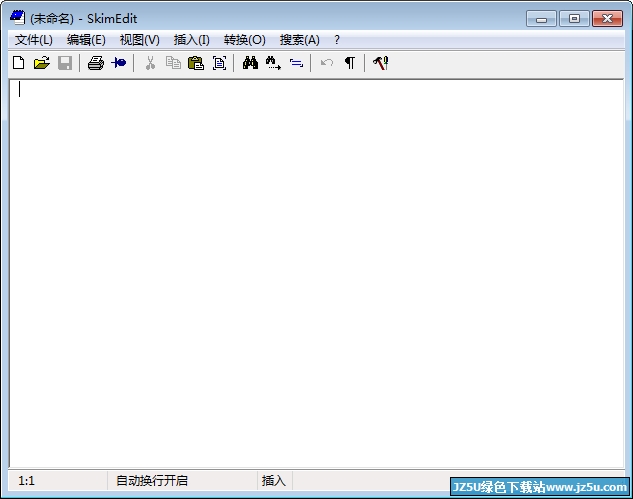Image resolution: width=633 pixels, height=499 pixels.
Task: Select all text with the bracketed document icon
Action: 219,63
